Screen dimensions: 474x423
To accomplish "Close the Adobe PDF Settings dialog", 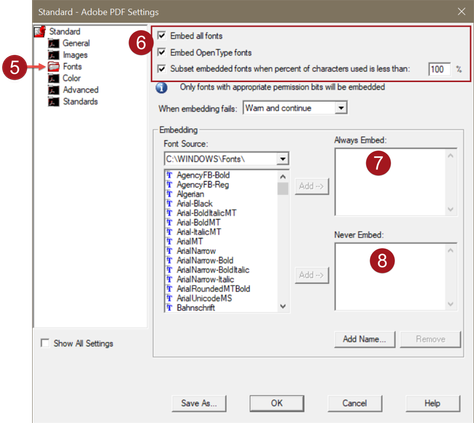I will point(461,12).
